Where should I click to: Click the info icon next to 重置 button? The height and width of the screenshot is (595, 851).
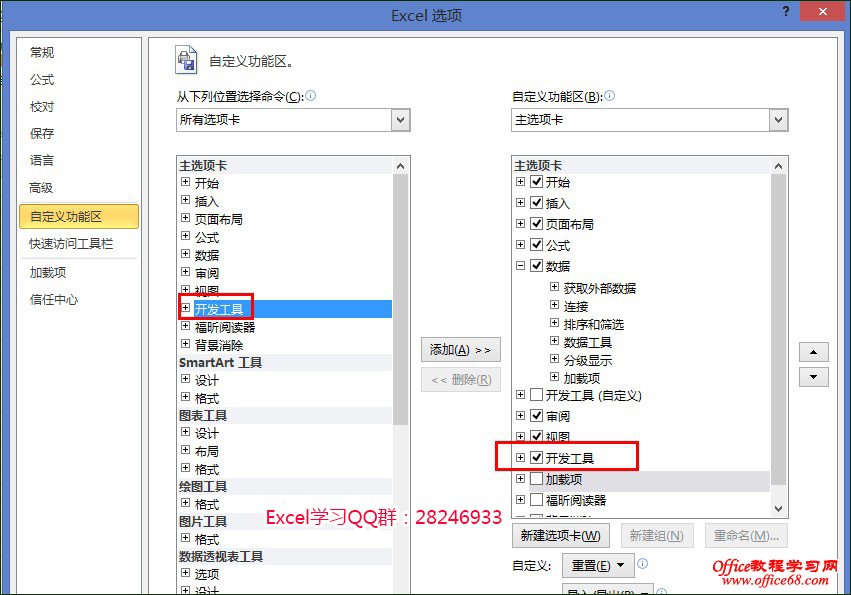pos(643,564)
